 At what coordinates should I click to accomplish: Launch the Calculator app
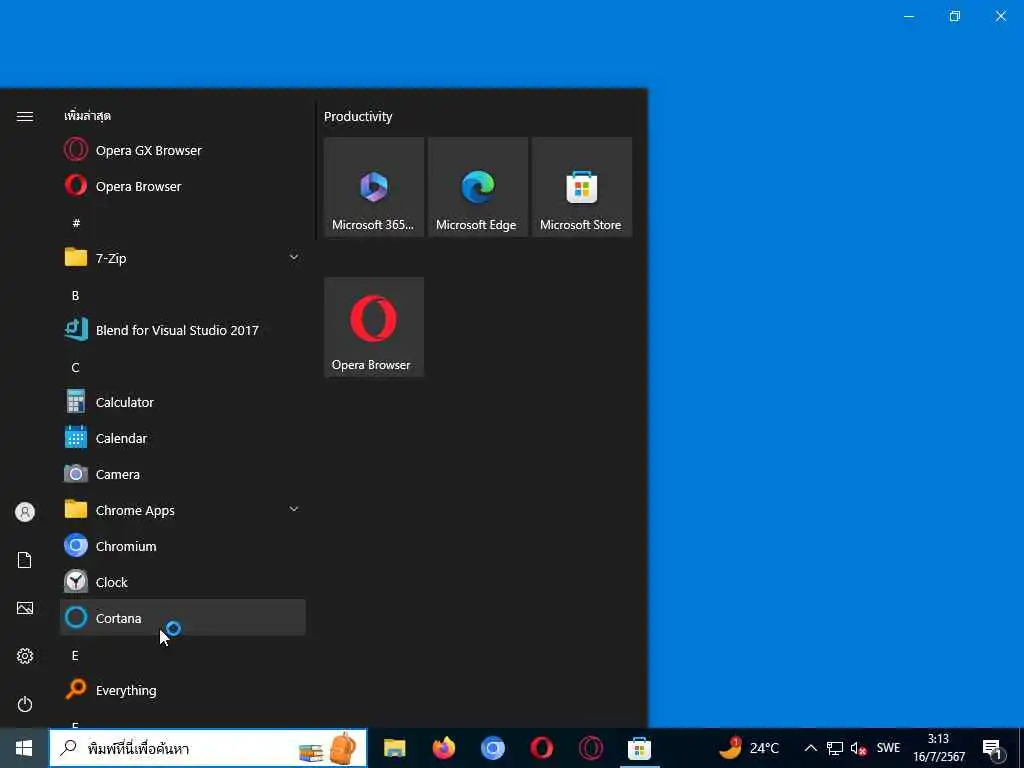(183, 402)
